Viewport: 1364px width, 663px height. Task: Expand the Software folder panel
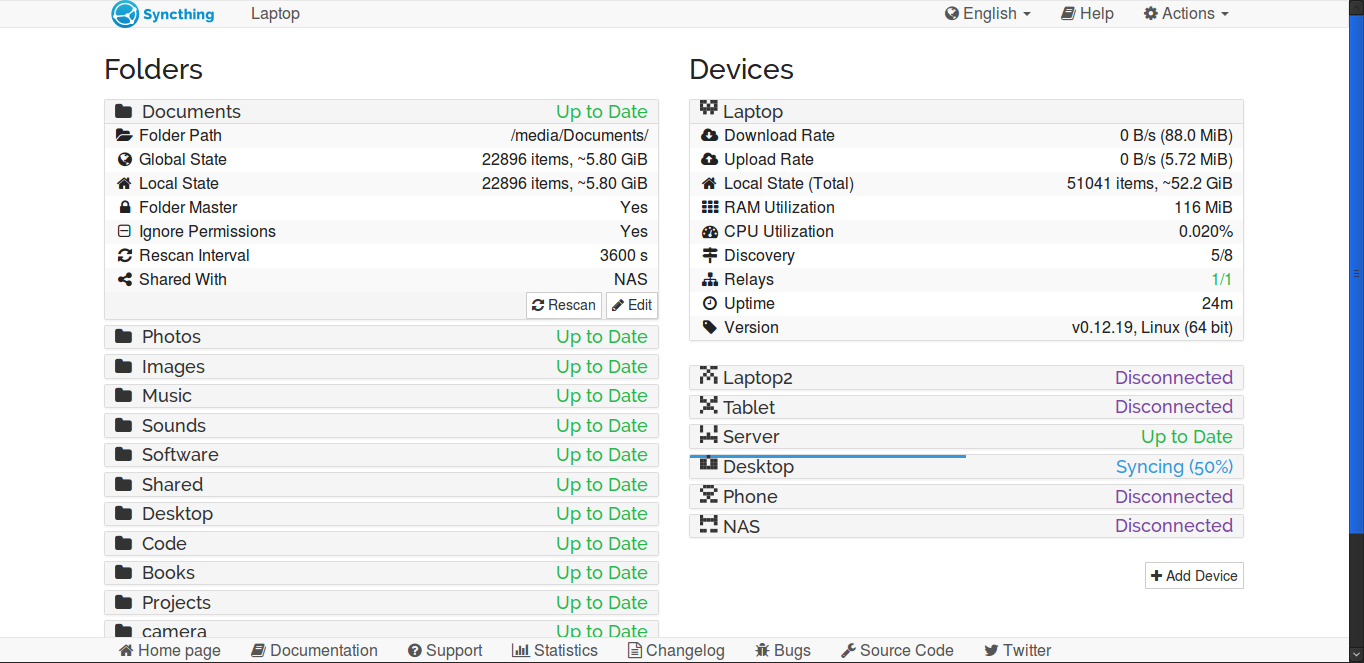(x=380, y=455)
